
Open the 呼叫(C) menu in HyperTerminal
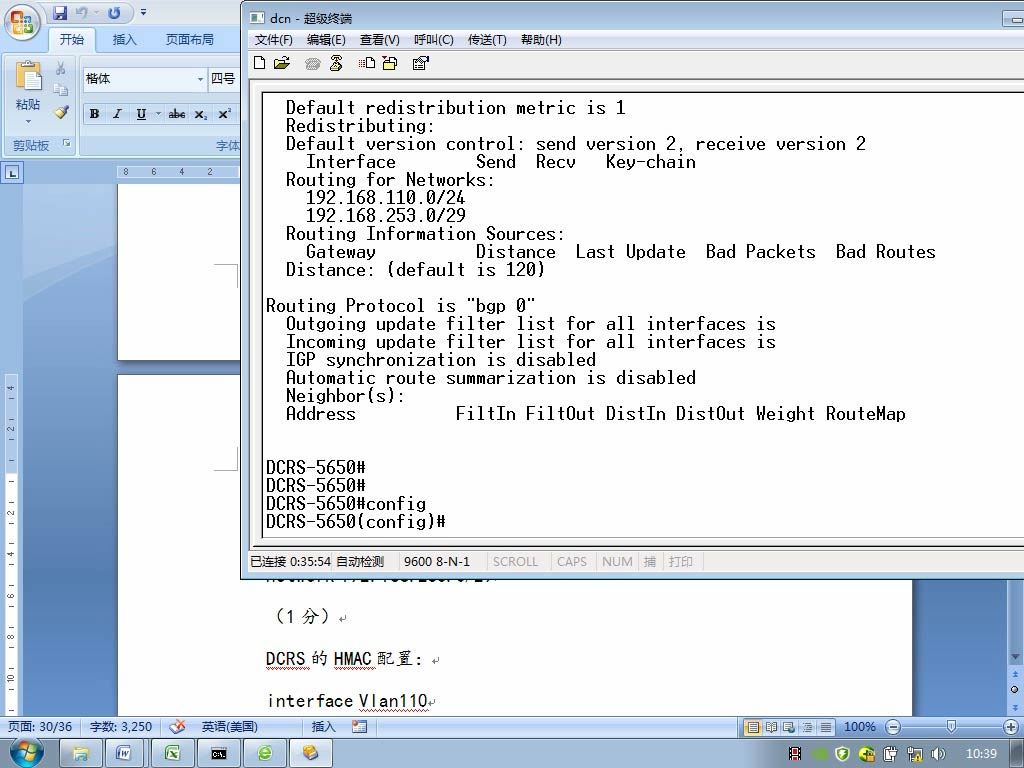[434, 40]
